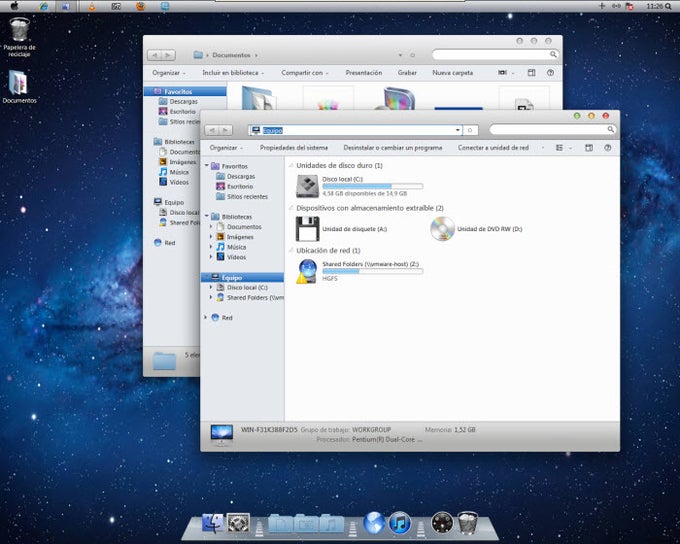Click Shared Folders (Z:) usage bar
Image resolution: width=680 pixels, height=544 pixels.
tap(373, 271)
